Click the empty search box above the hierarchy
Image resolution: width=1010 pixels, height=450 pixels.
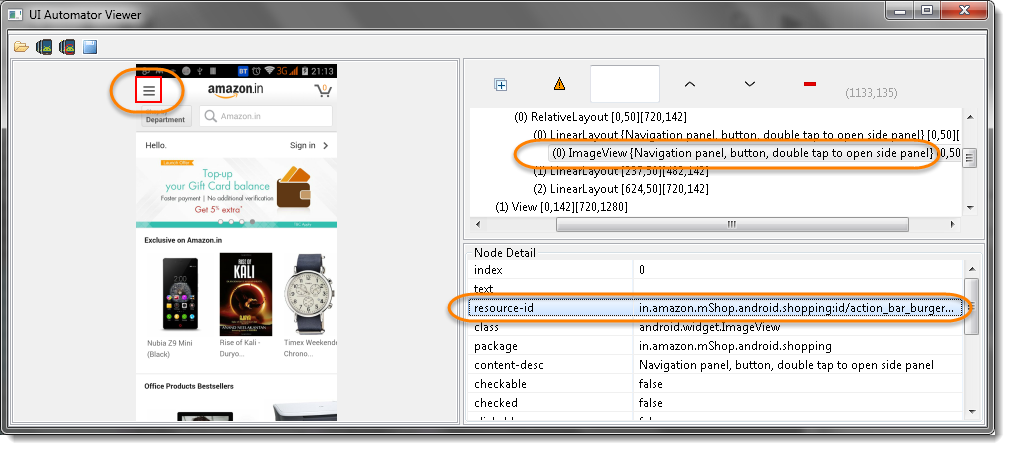coord(625,84)
